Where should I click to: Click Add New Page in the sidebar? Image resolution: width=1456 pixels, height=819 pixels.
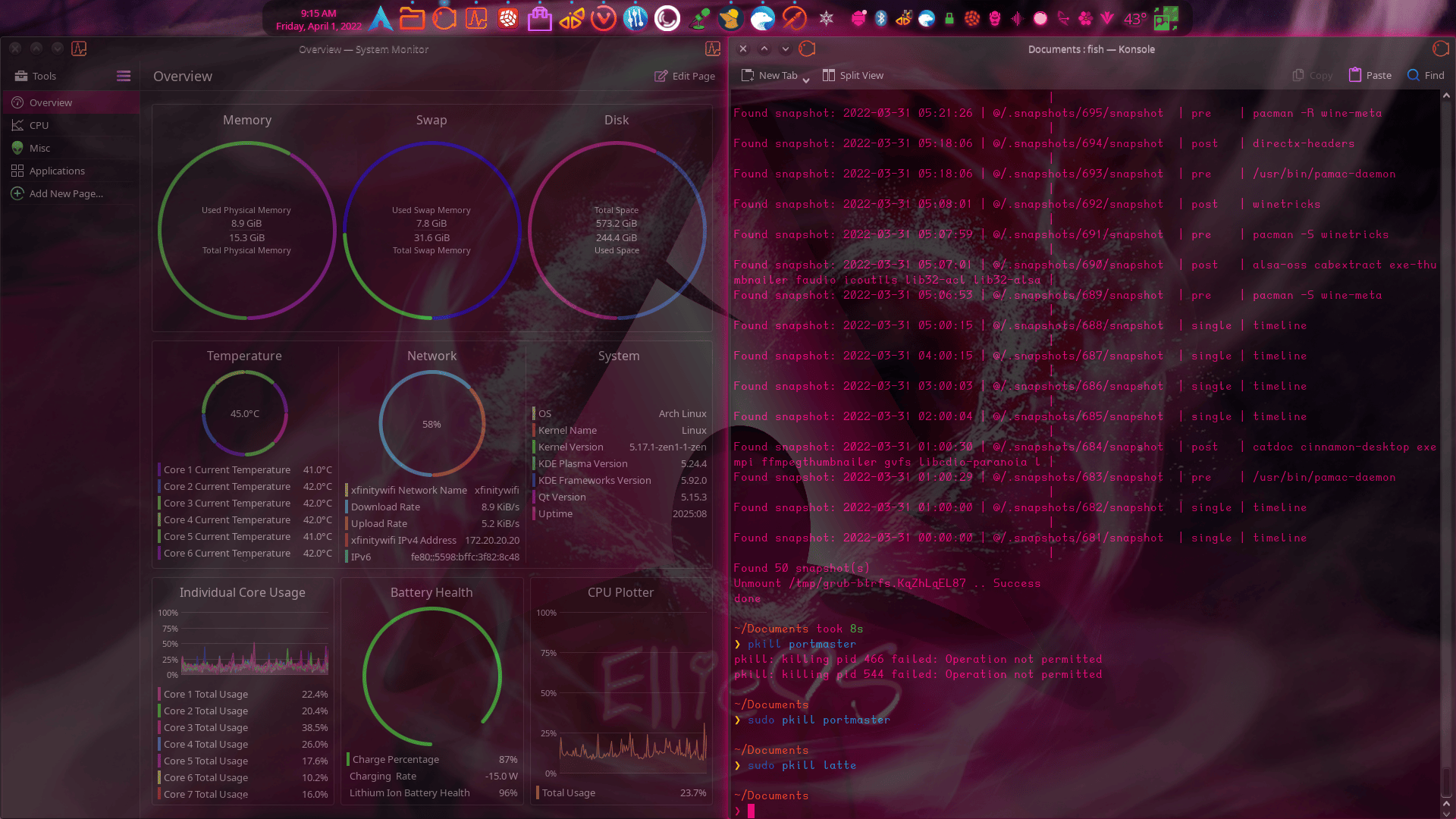(65, 193)
